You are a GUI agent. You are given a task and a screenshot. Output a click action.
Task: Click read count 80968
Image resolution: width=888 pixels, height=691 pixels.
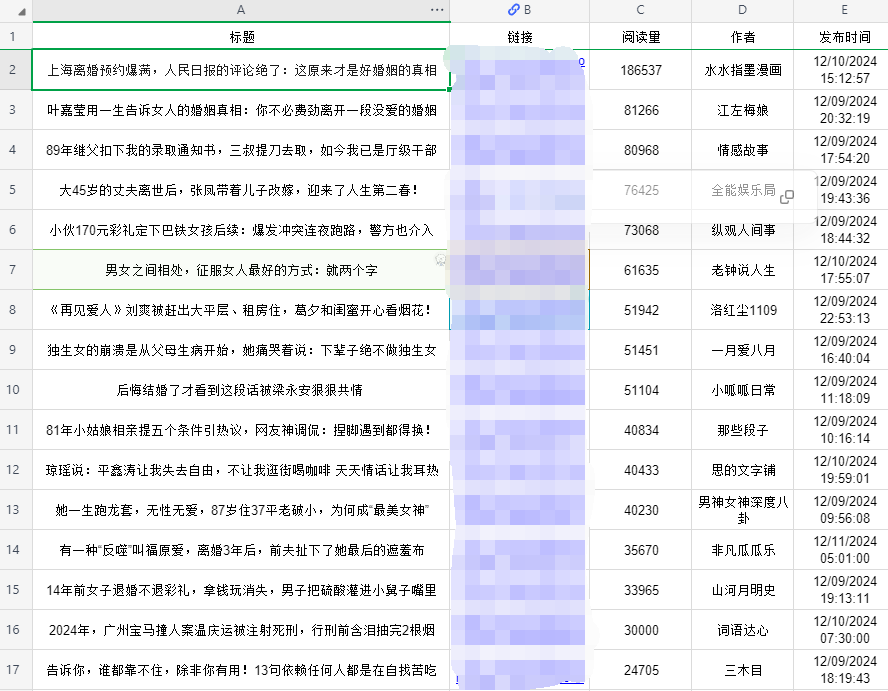pyautogui.click(x=641, y=150)
